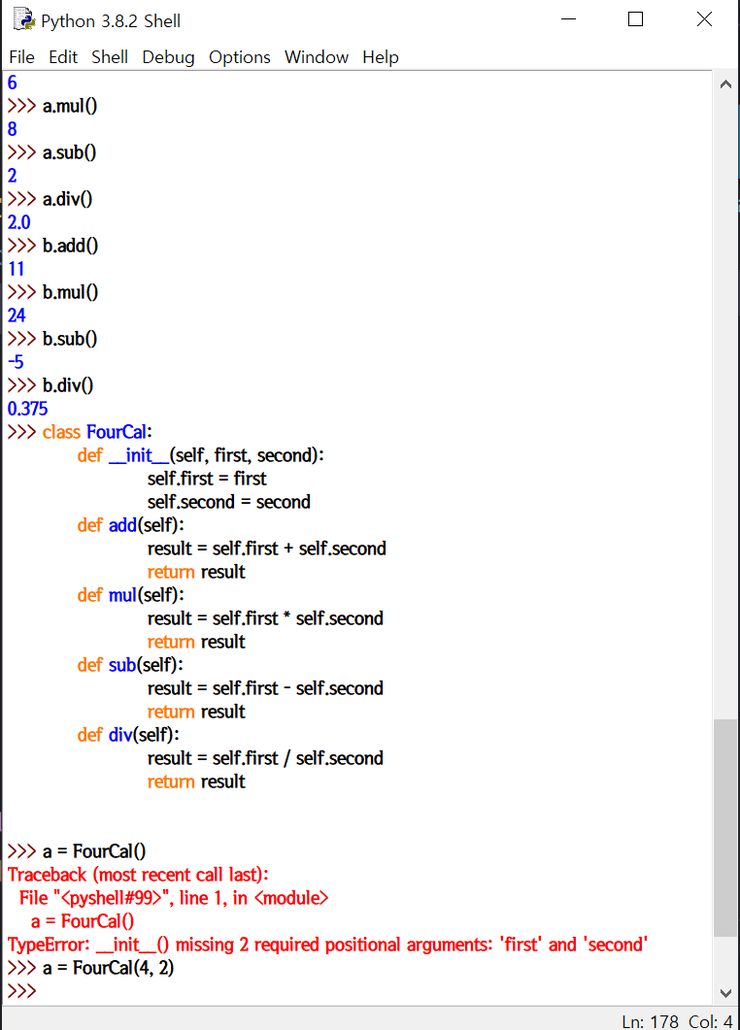Click the 'def div(self):' line

[128, 735]
